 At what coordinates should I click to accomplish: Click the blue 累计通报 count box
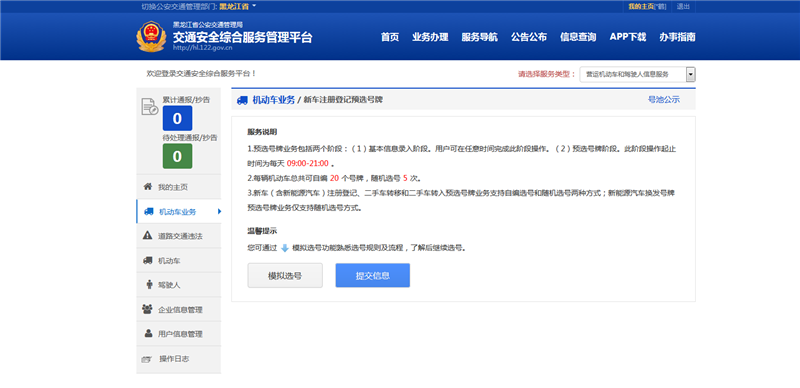[177, 118]
